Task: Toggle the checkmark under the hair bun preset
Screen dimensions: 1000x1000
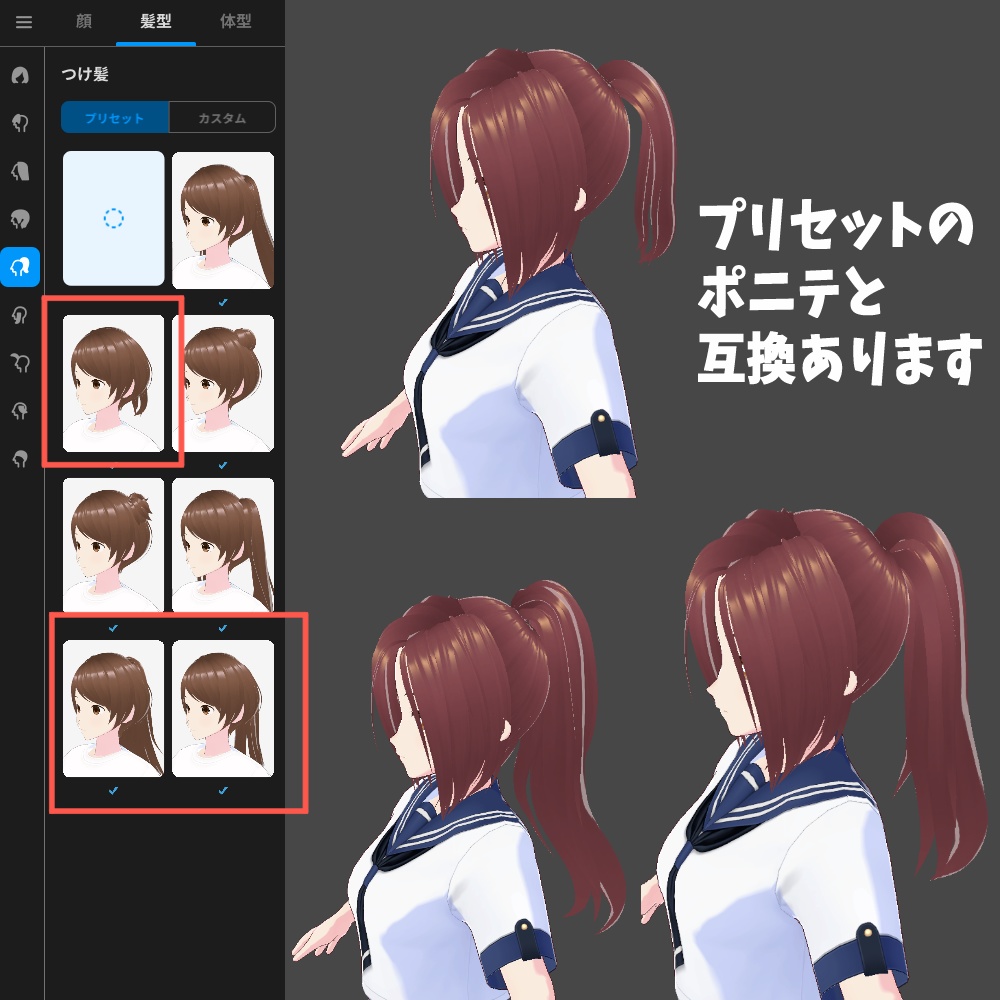Action: (224, 463)
